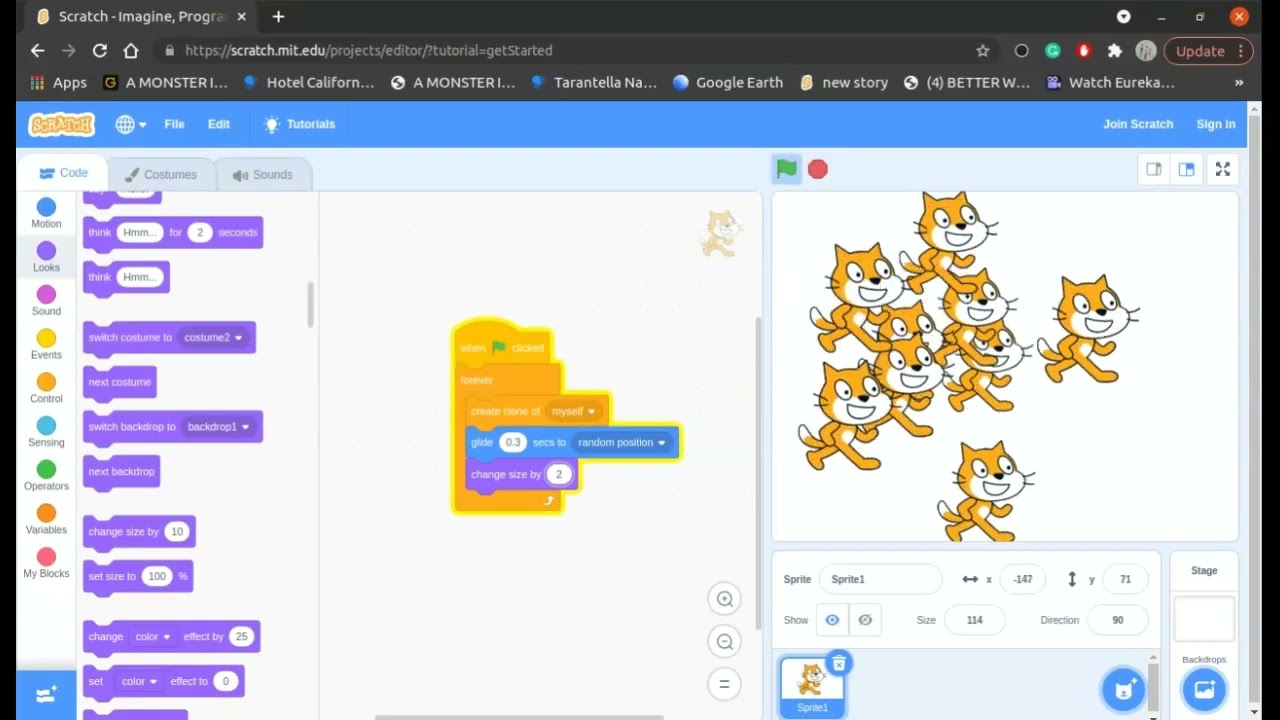This screenshot has height=720, width=1280.
Task: Click the next costume block
Action: point(119,382)
